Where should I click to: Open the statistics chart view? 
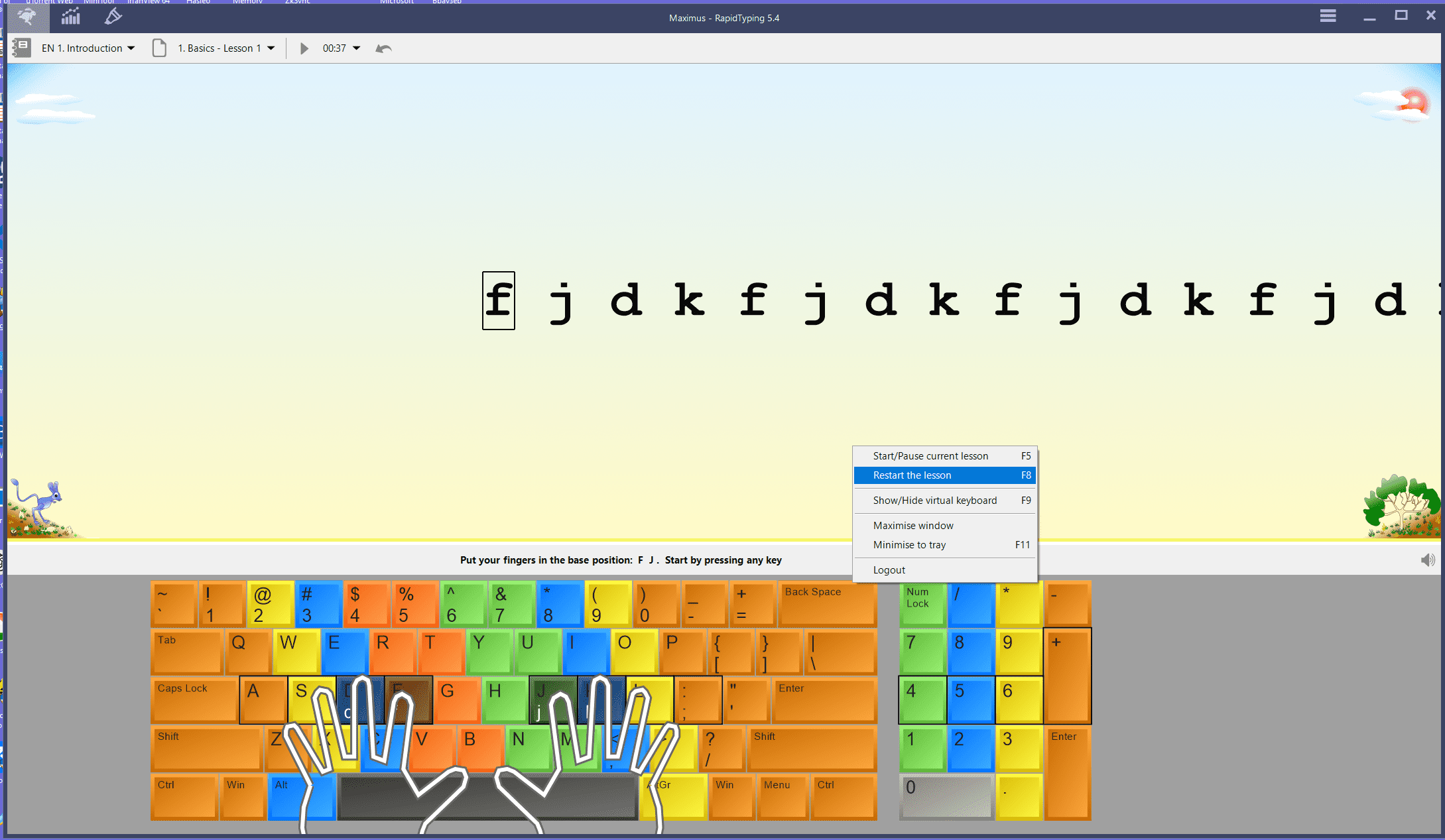pyautogui.click(x=70, y=17)
